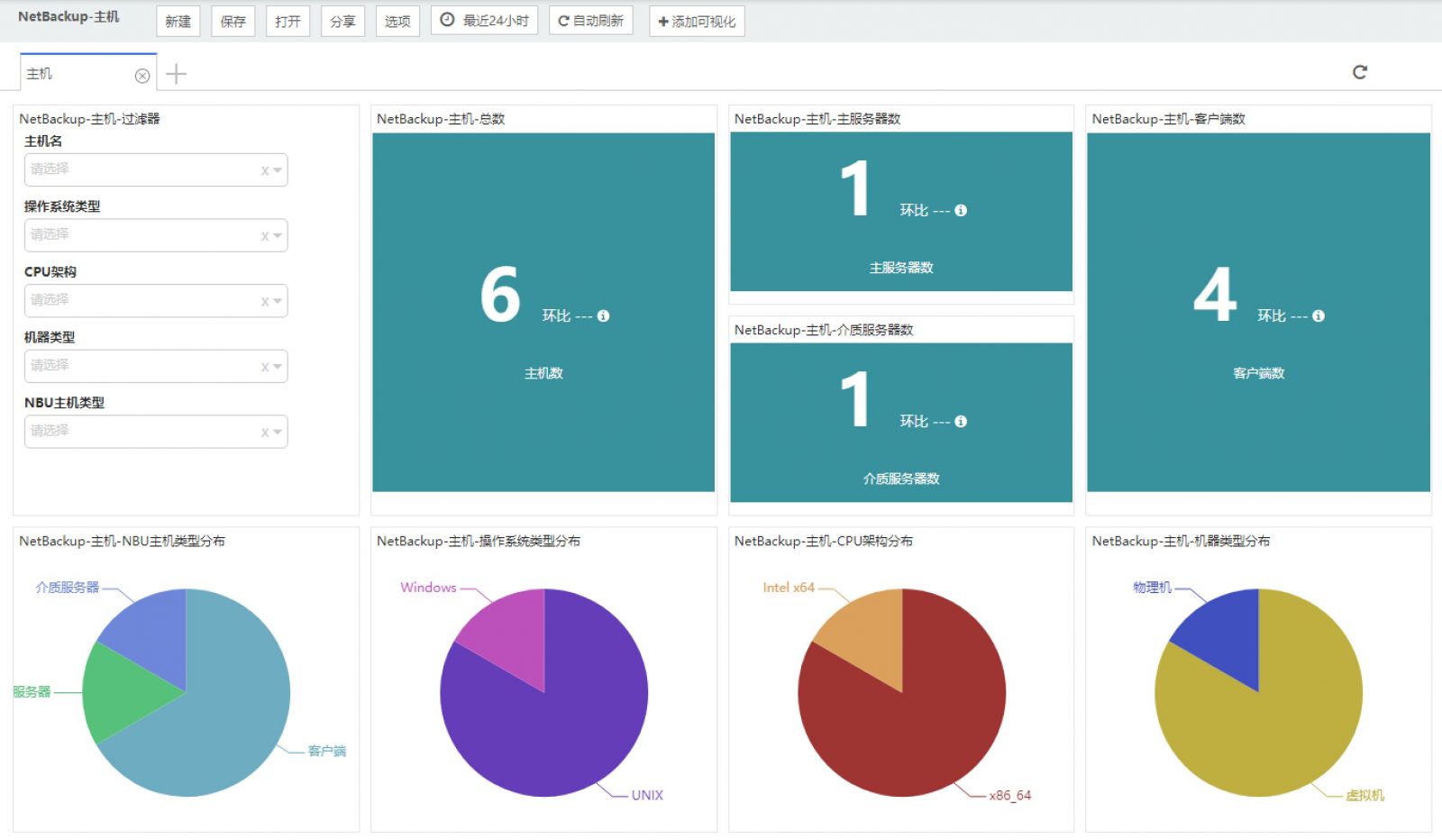Add a new tab with the plus icon
The image size is (1442, 840).
pos(177,74)
